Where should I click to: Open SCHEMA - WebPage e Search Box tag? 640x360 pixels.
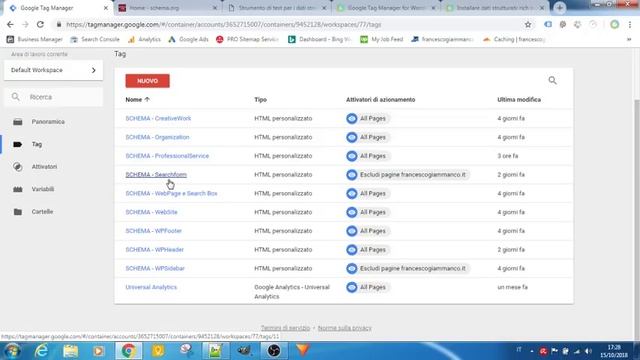(x=171, y=193)
